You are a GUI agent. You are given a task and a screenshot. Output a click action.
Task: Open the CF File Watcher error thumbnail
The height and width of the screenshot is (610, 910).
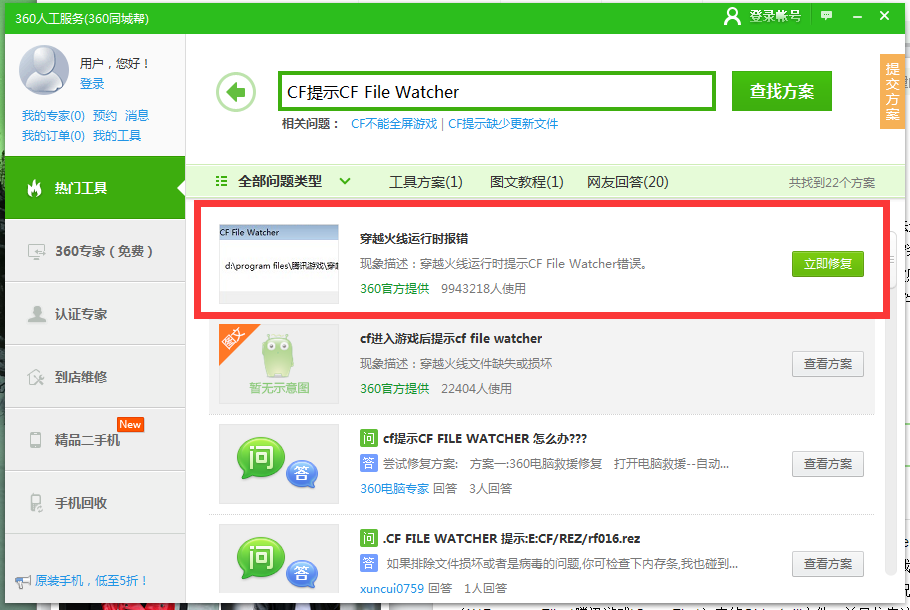[279, 264]
